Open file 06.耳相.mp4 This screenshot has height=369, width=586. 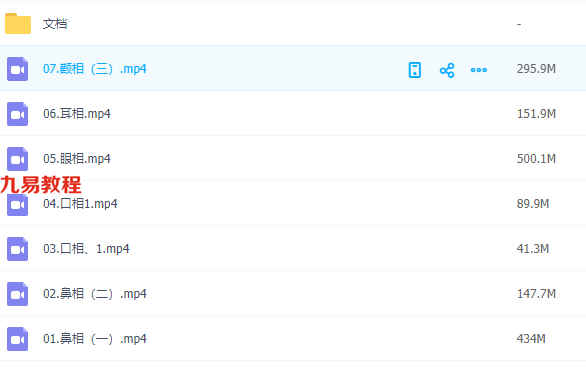pos(77,114)
